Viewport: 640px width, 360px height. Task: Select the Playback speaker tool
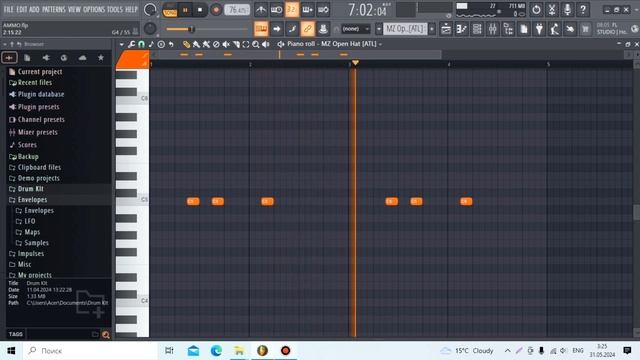tap(266, 44)
